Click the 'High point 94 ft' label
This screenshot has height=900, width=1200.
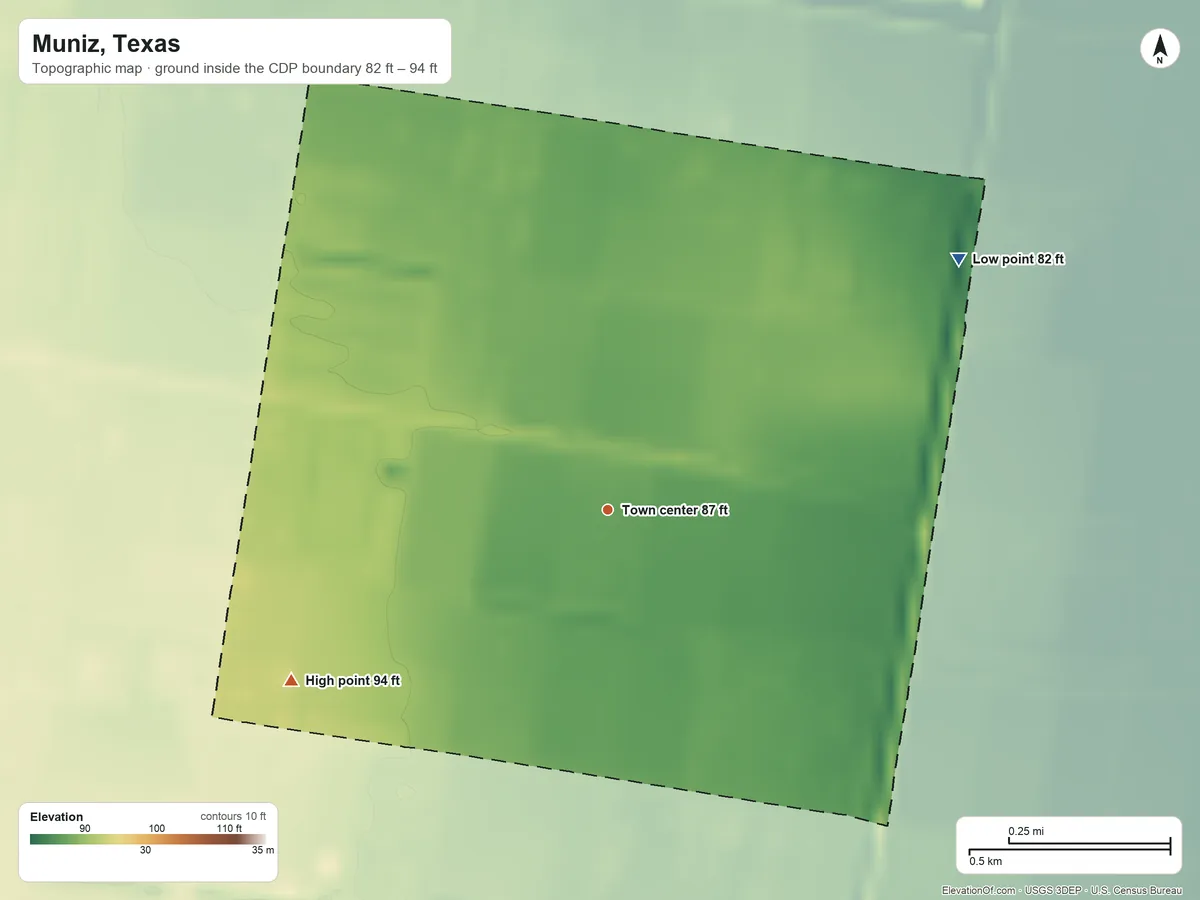pos(352,680)
